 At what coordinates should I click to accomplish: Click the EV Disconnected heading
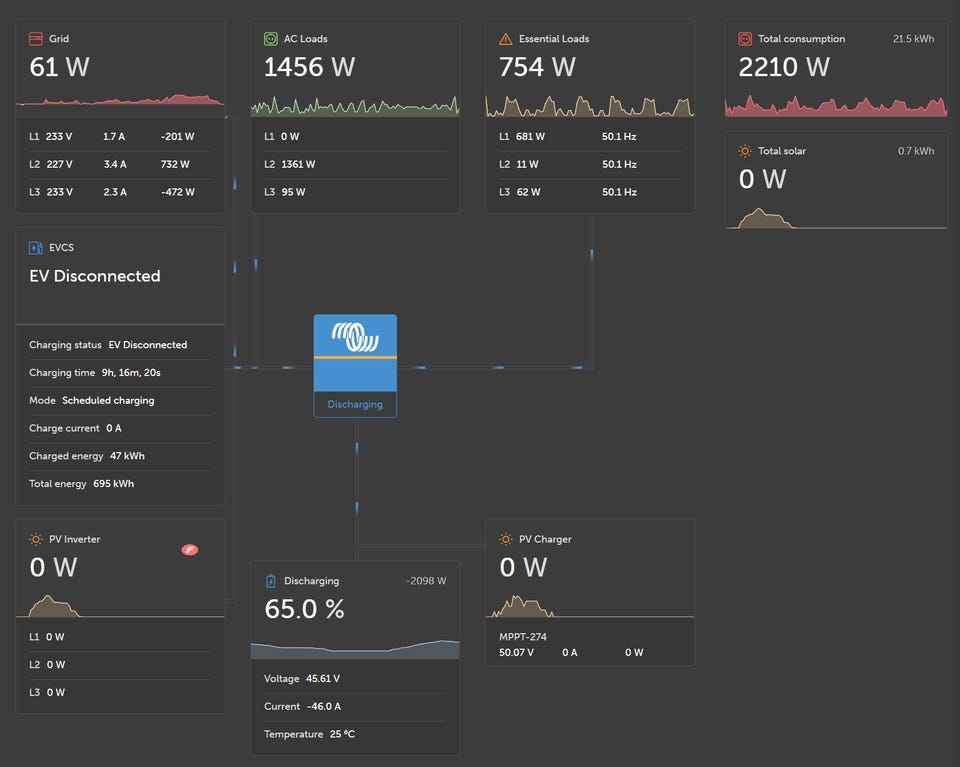pyautogui.click(x=95, y=276)
